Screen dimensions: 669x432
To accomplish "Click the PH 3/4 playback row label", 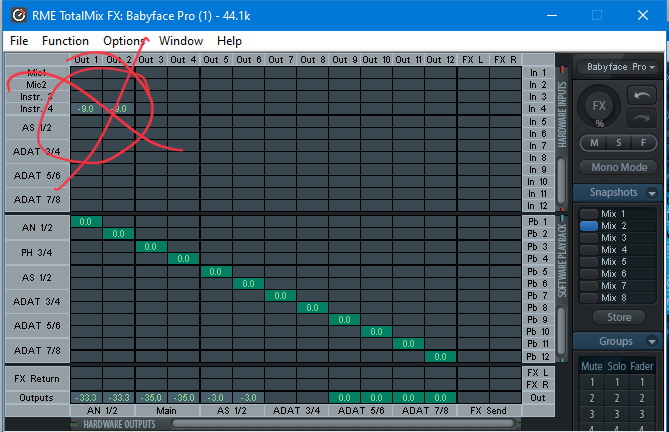I will point(37,252).
